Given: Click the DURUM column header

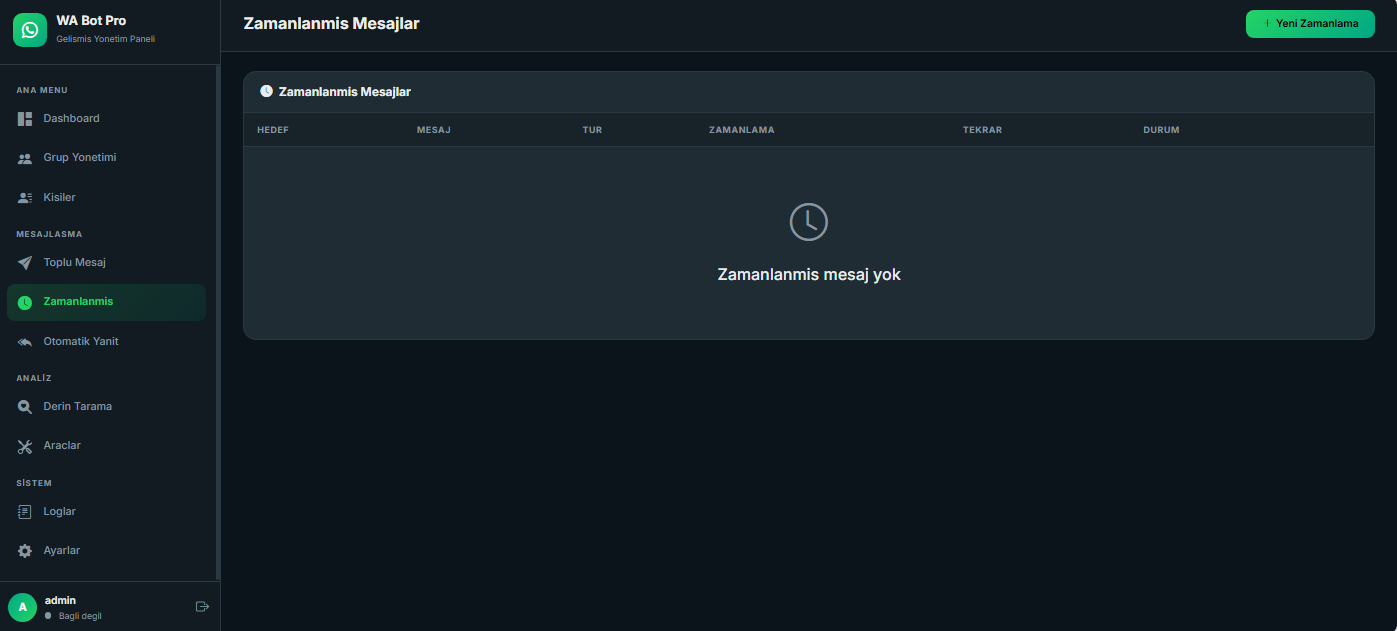Looking at the screenshot, I should pos(1161,130).
